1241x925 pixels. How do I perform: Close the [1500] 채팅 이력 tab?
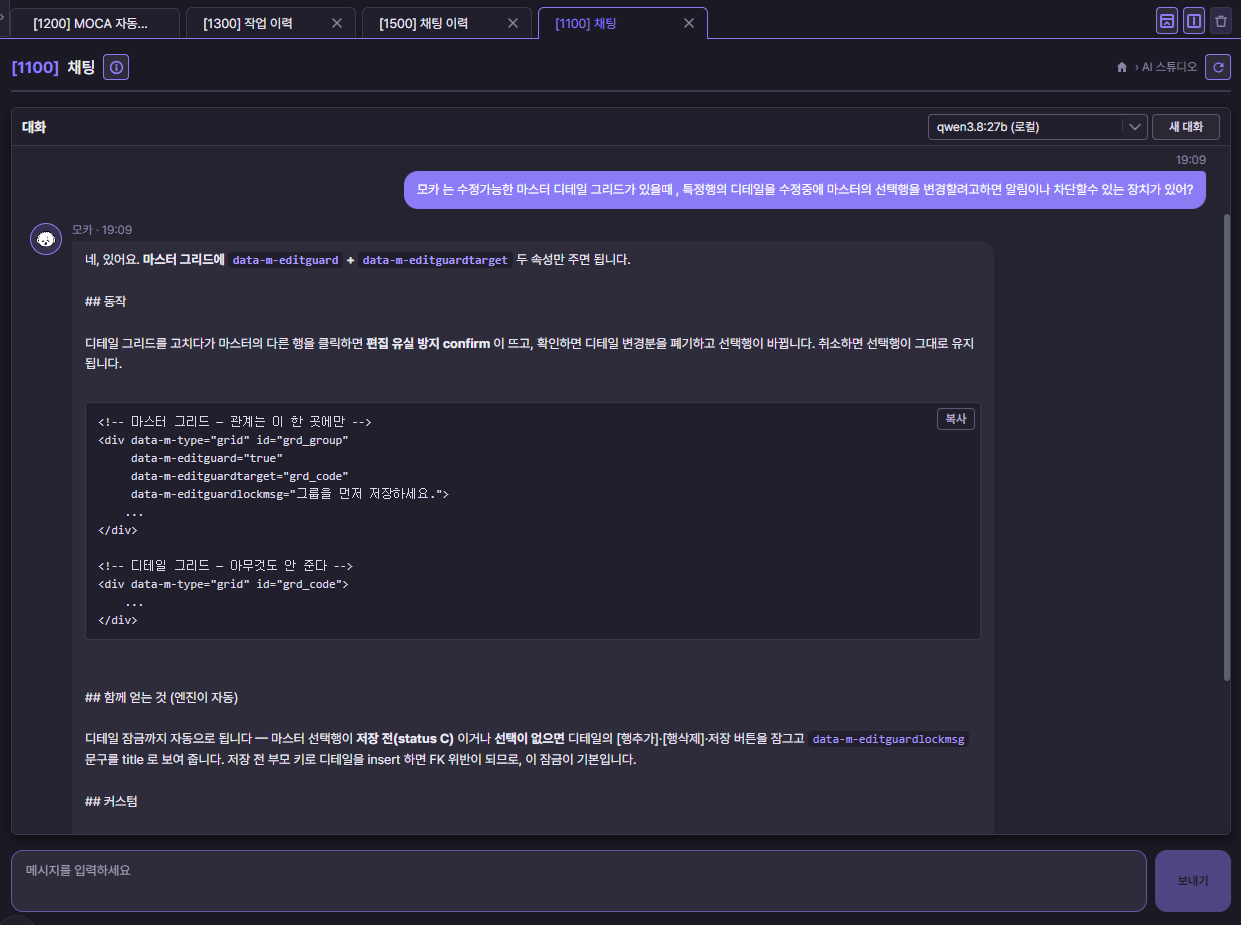513,23
